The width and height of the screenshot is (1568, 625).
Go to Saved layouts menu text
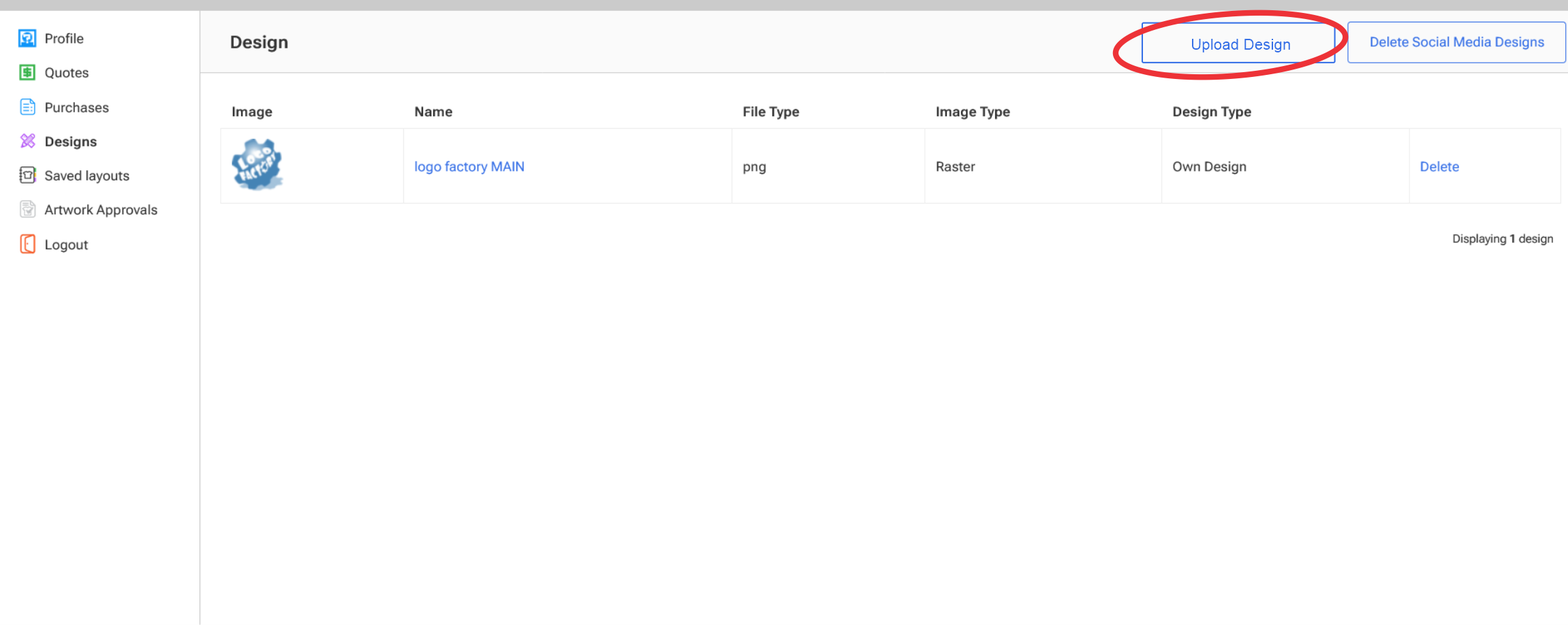[87, 176]
